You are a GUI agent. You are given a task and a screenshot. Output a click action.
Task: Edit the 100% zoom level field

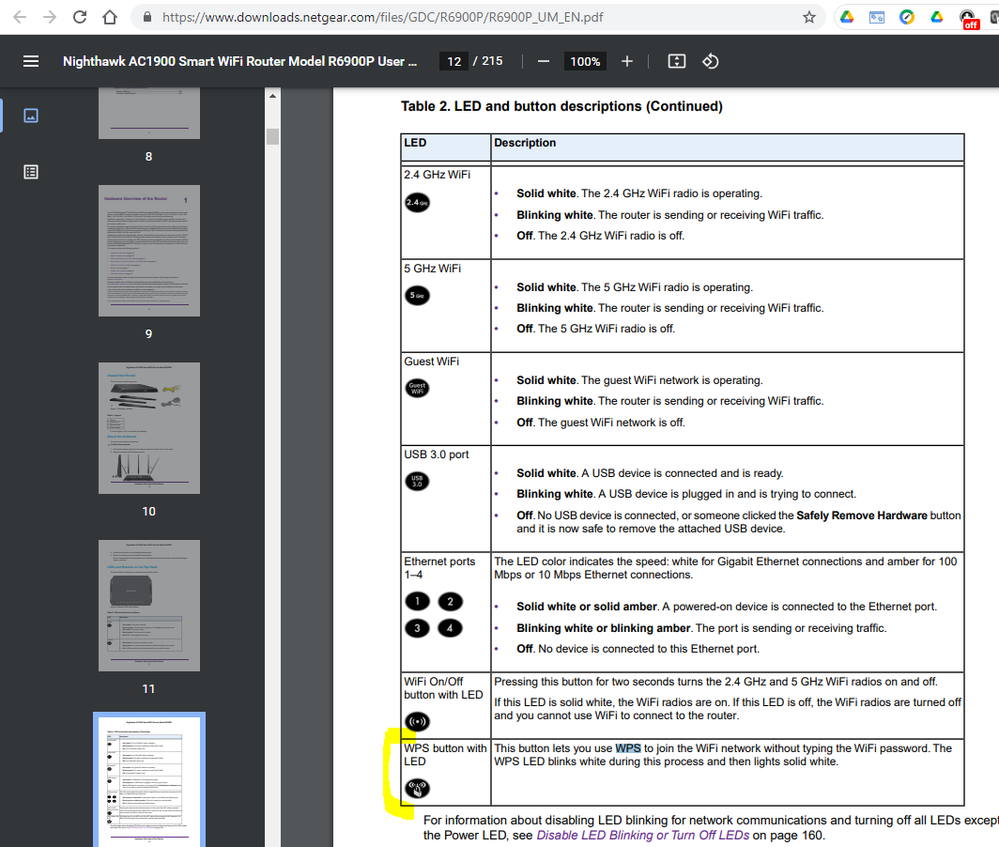[585, 61]
